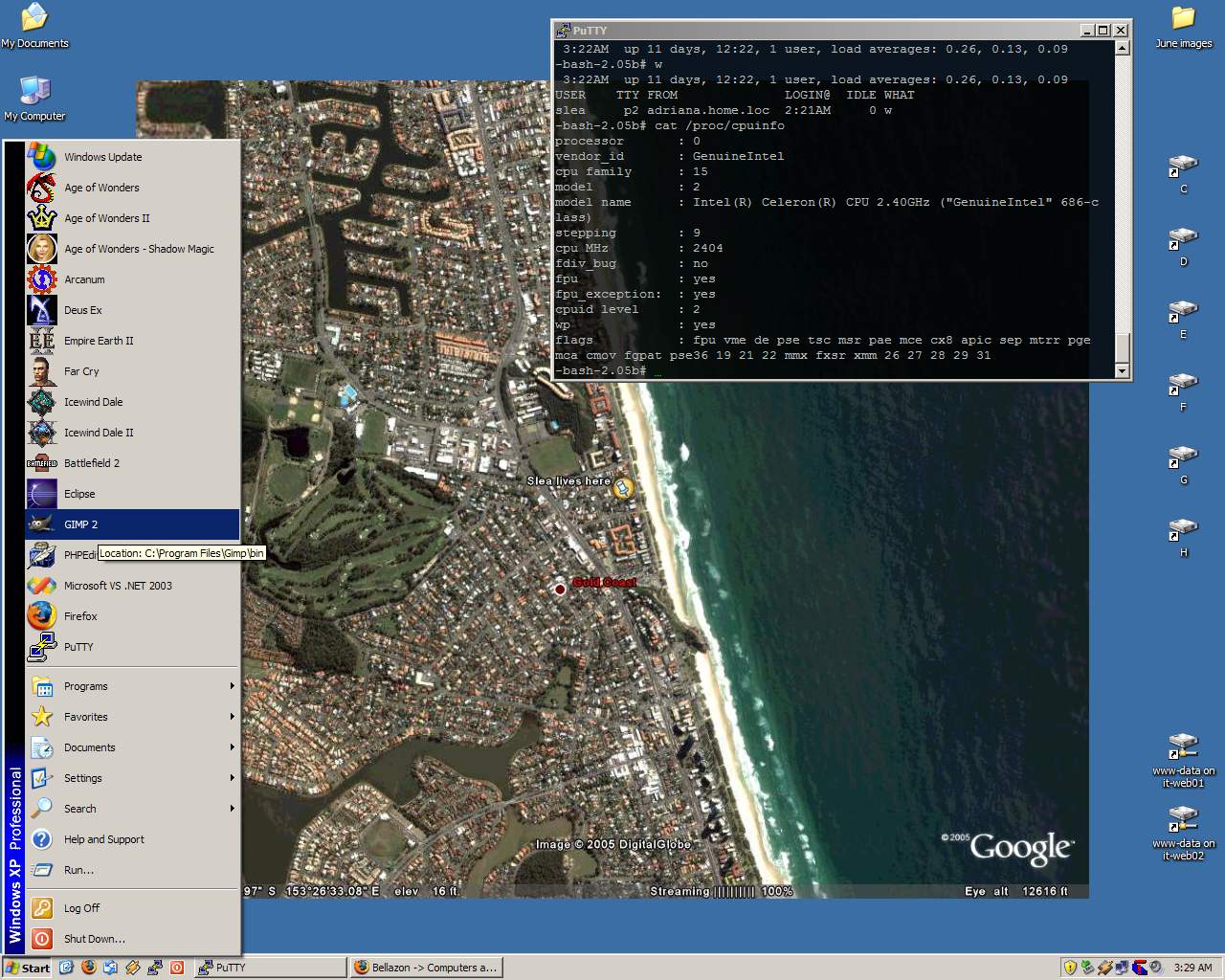Click the Slea lives here placemark icon

tap(623, 488)
